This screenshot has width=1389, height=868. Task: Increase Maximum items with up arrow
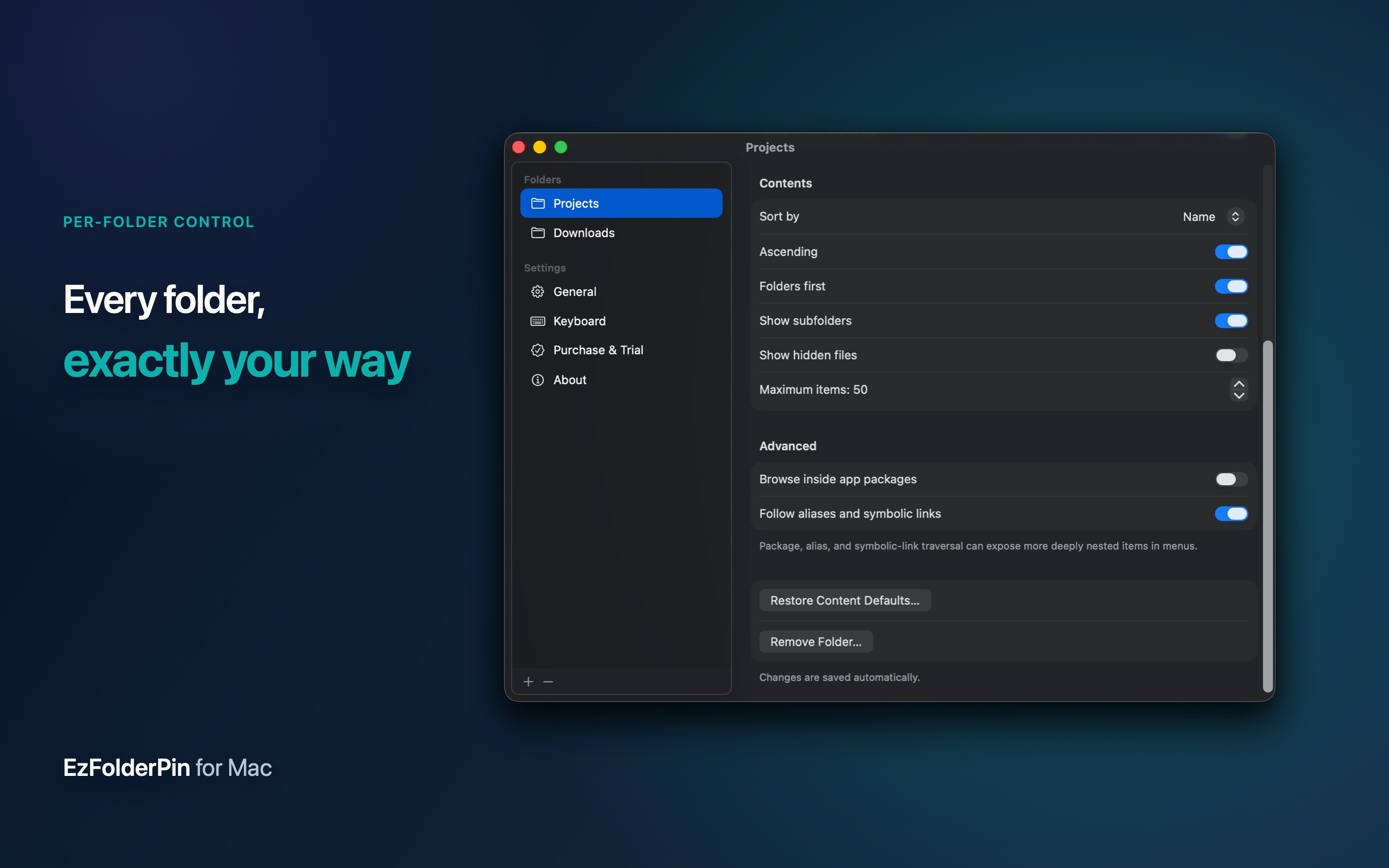click(1239, 383)
